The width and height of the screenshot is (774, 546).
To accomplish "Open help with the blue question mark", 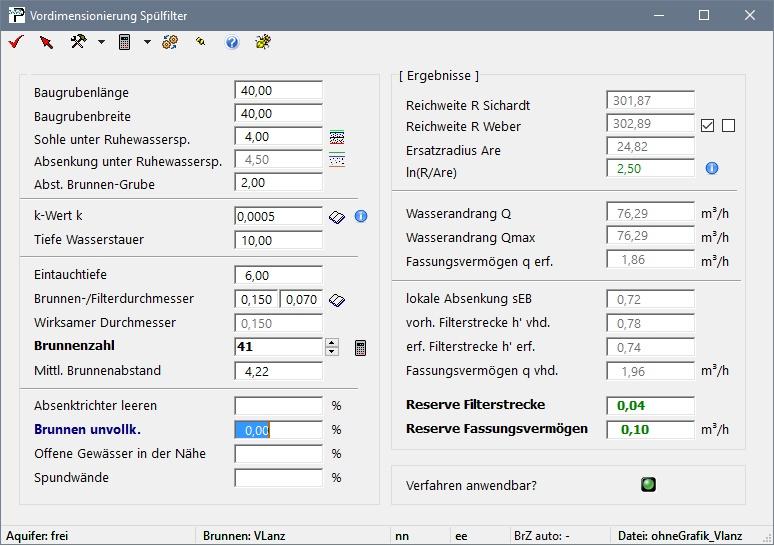I will click(x=232, y=42).
